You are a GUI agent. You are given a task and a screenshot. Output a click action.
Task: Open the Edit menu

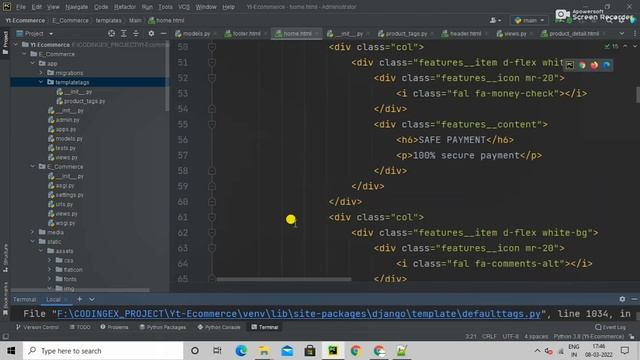(x=37, y=7)
